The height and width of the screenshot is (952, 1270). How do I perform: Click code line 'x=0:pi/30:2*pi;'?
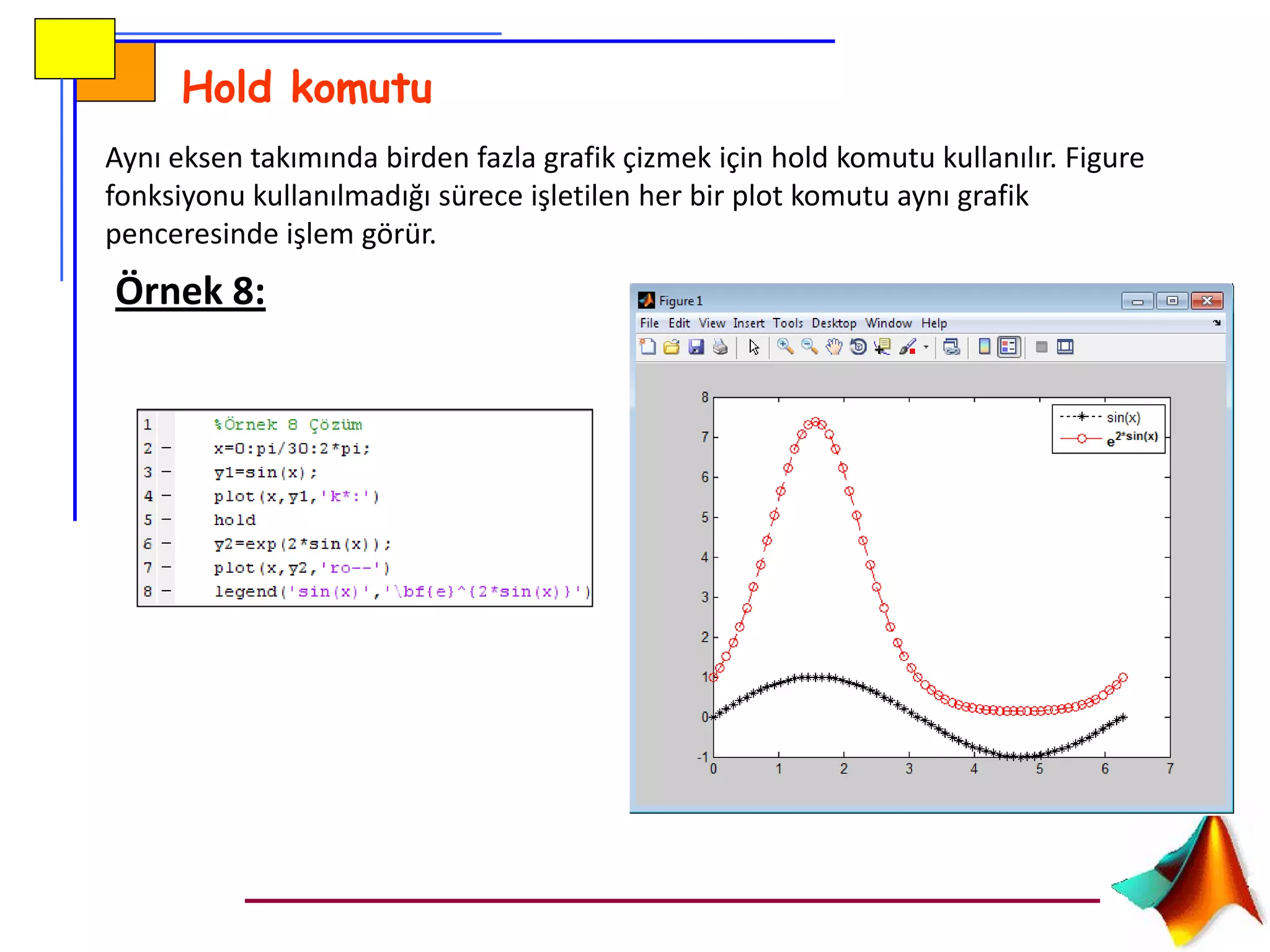coord(291,449)
